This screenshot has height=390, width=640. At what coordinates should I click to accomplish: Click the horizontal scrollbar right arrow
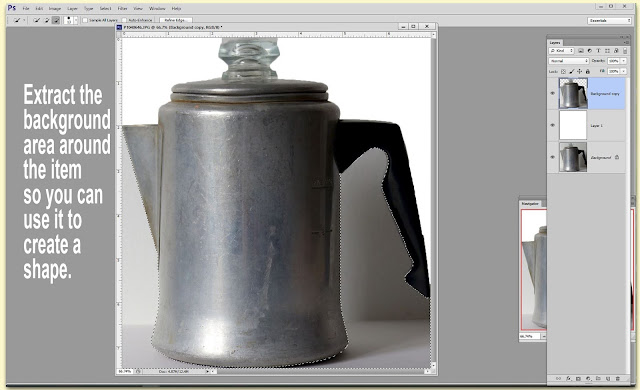pyautogui.click(x=427, y=372)
